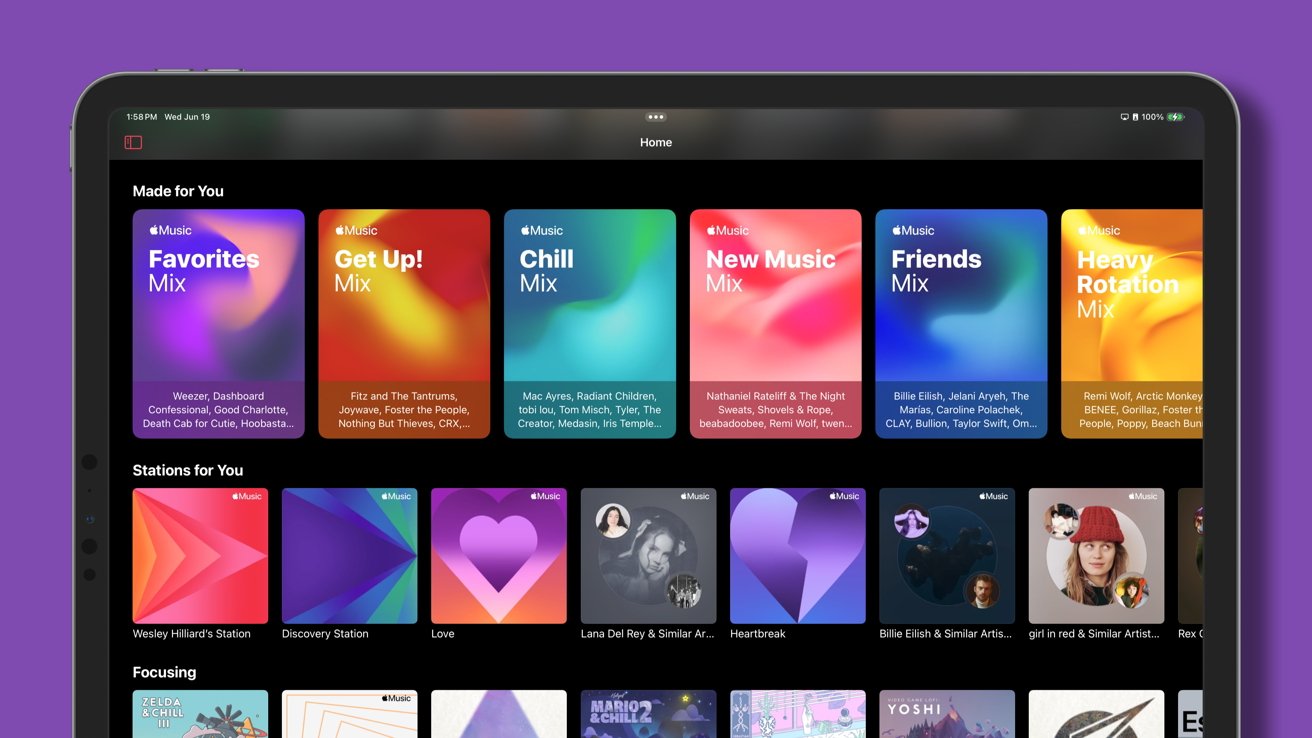
Task: Select the Lana Del Rey & Similar Ar... label
Action: 648,634
